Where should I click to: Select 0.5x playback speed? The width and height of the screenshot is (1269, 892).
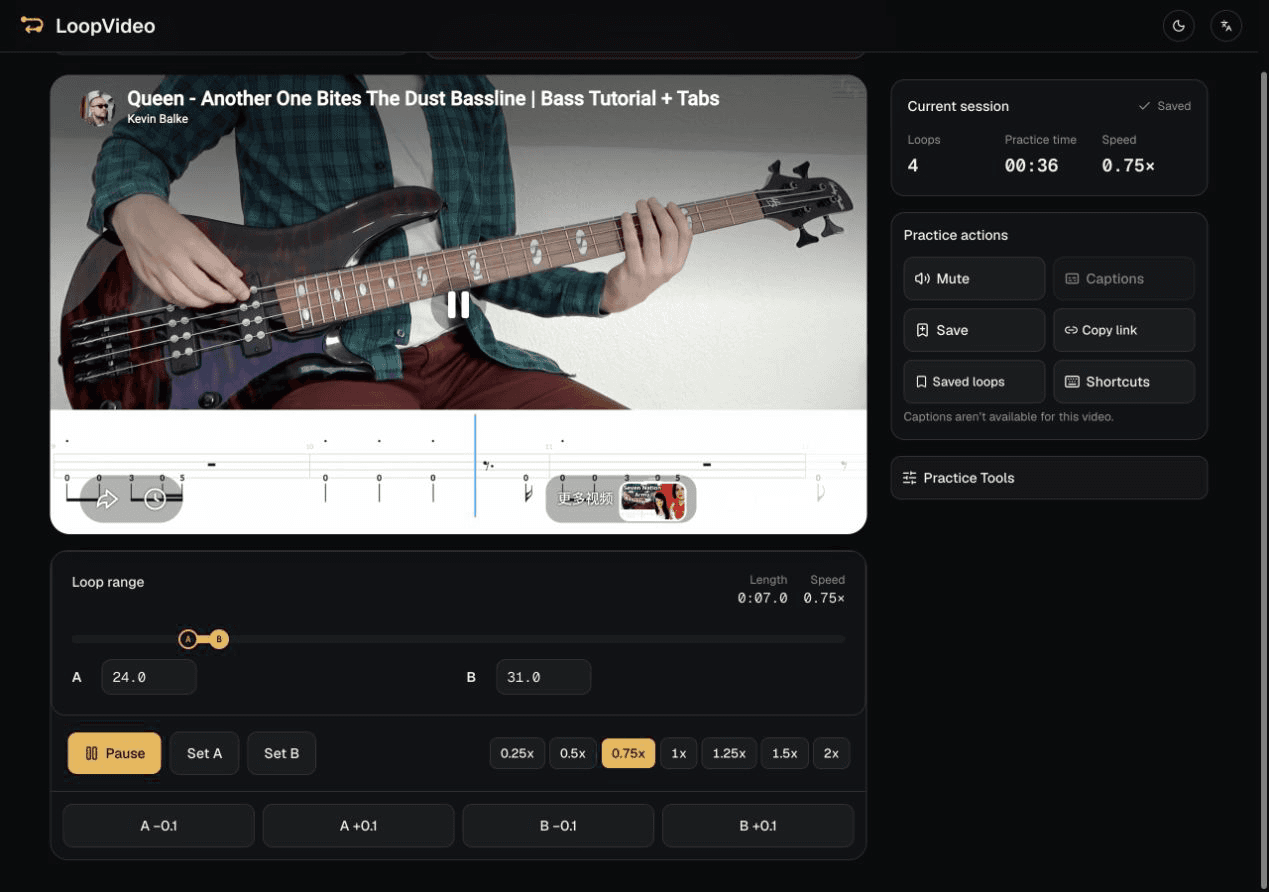(x=573, y=753)
